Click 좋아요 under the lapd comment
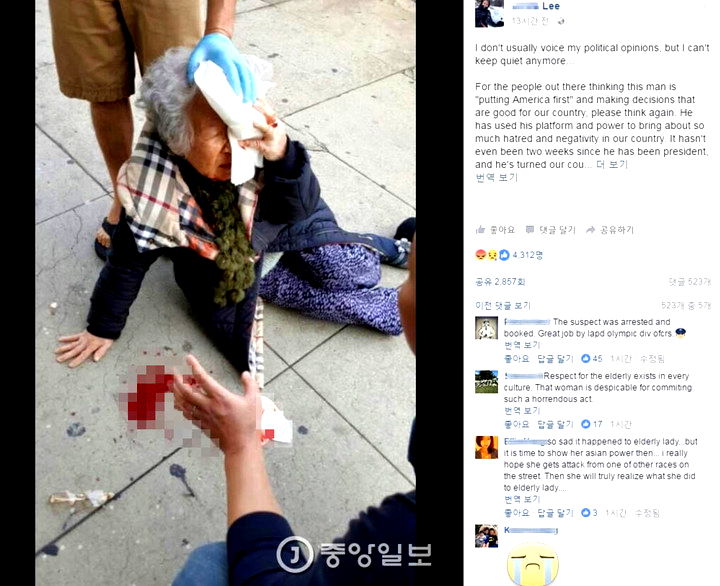 point(517,359)
